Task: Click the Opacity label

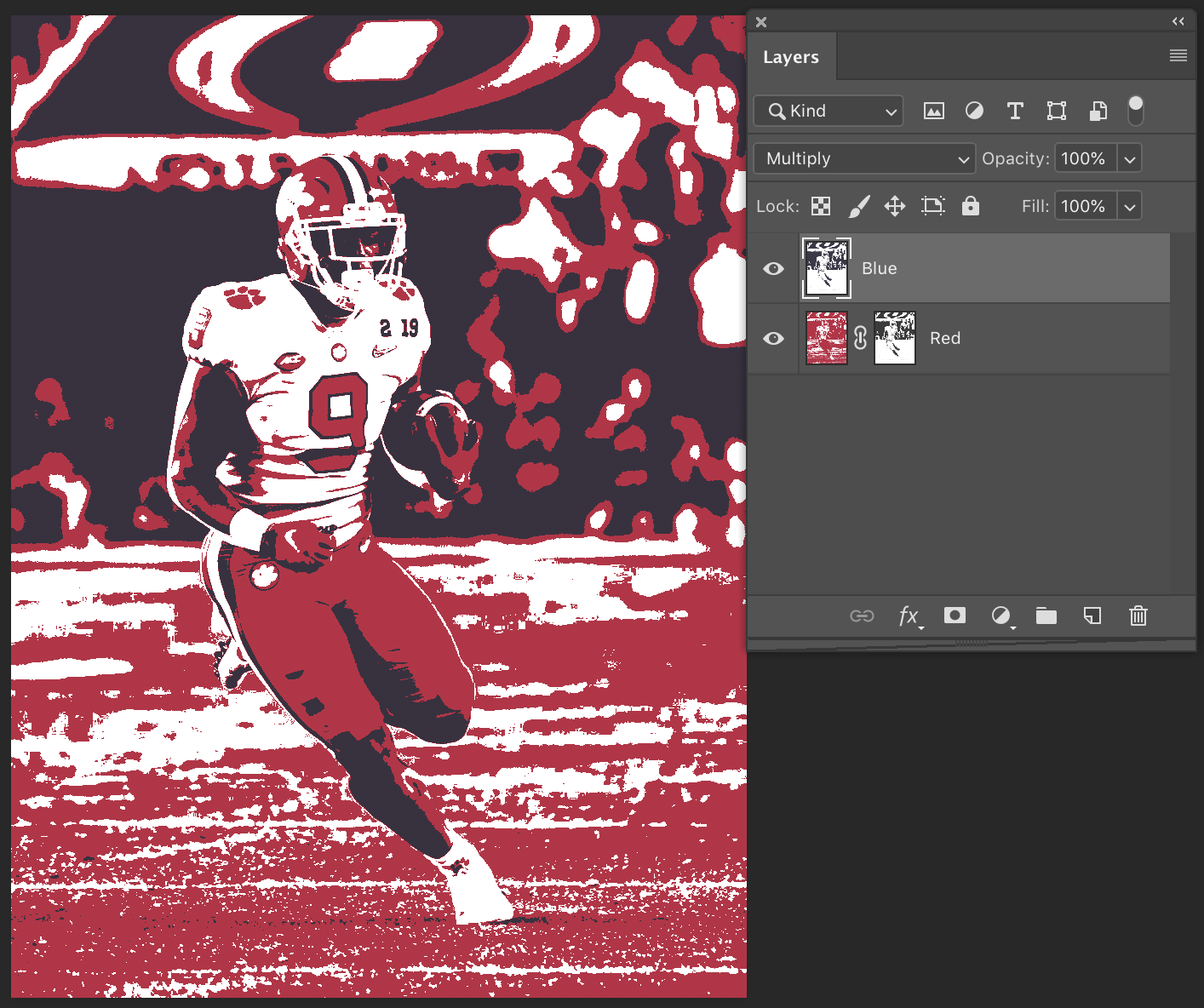Action: [1015, 158]
